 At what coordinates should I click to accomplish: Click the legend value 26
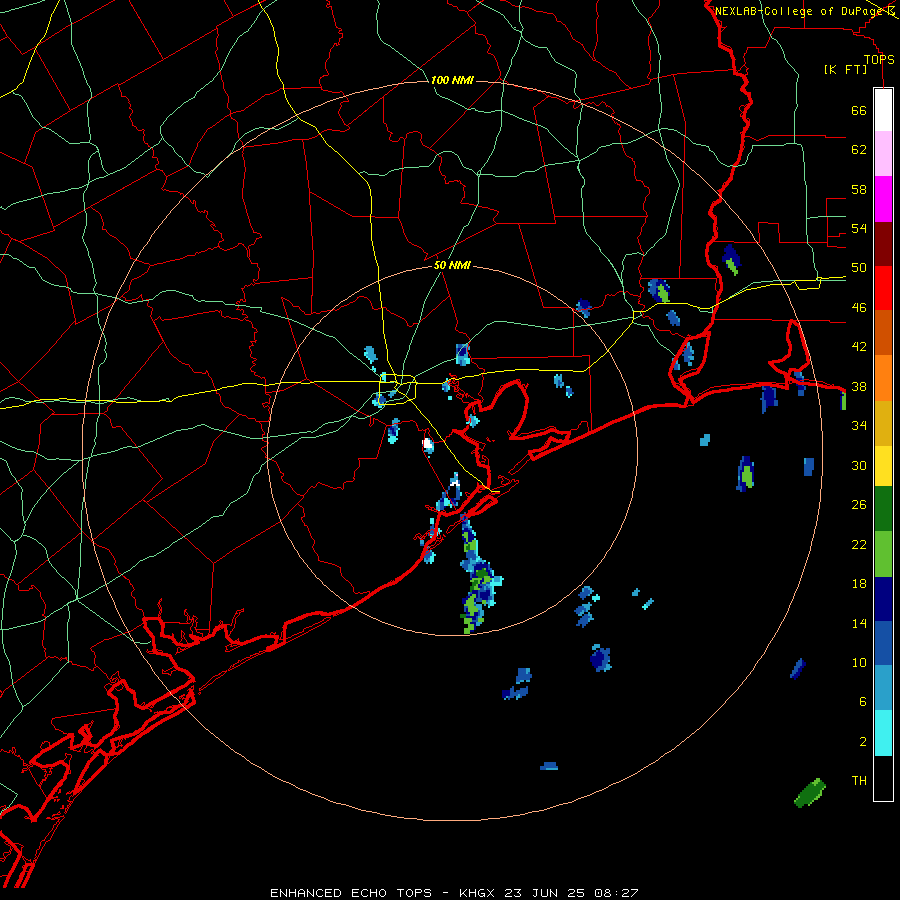(859, 505)
